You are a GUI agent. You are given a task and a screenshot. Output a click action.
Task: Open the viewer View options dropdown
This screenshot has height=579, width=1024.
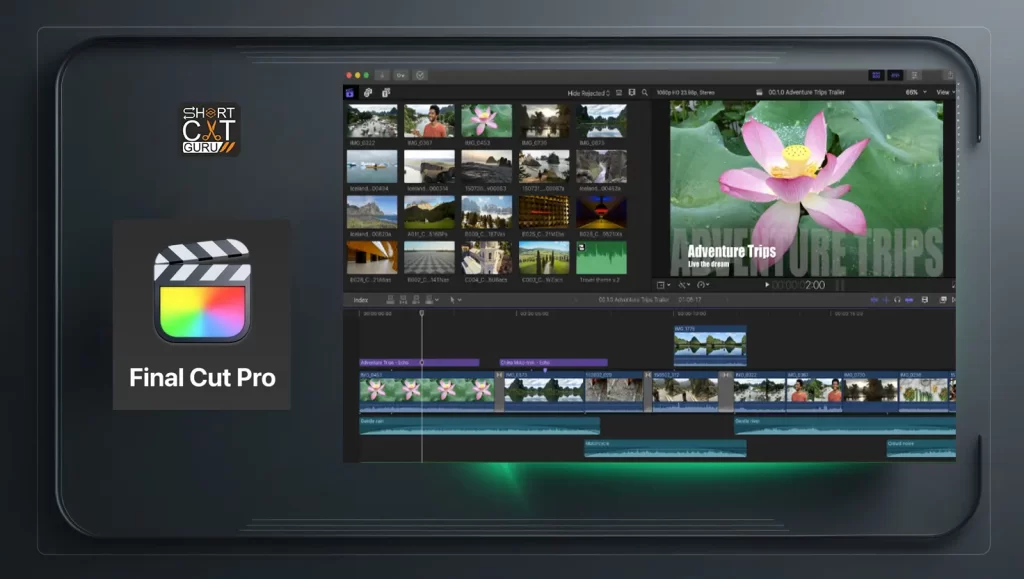pyautogui.click(x=946, y=93)
